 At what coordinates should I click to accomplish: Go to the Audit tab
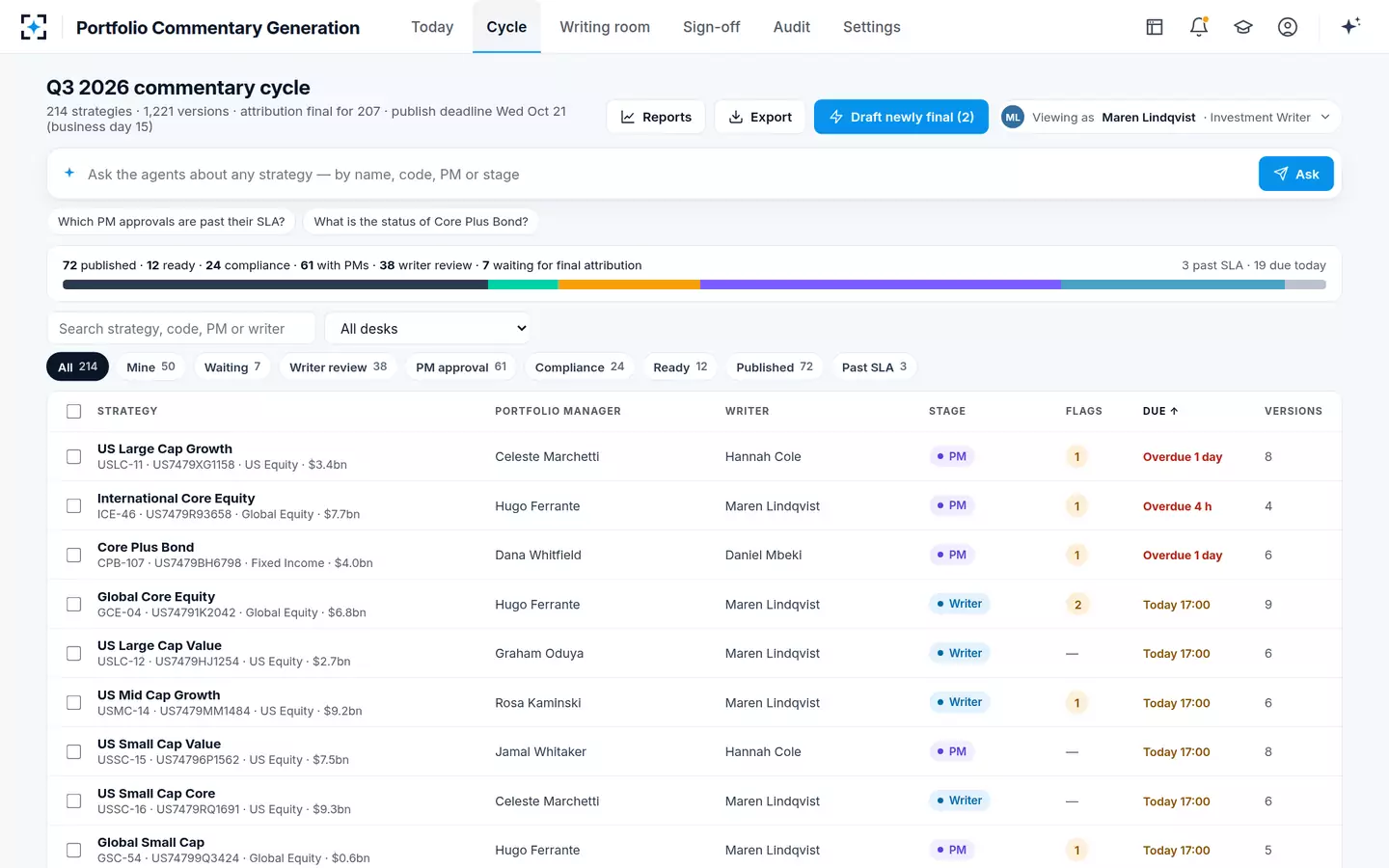792,27
